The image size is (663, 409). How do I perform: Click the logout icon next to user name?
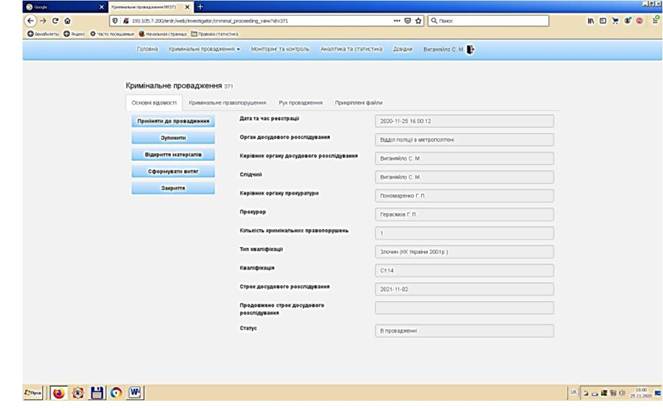pyautogui.click(x=471, y=49)
